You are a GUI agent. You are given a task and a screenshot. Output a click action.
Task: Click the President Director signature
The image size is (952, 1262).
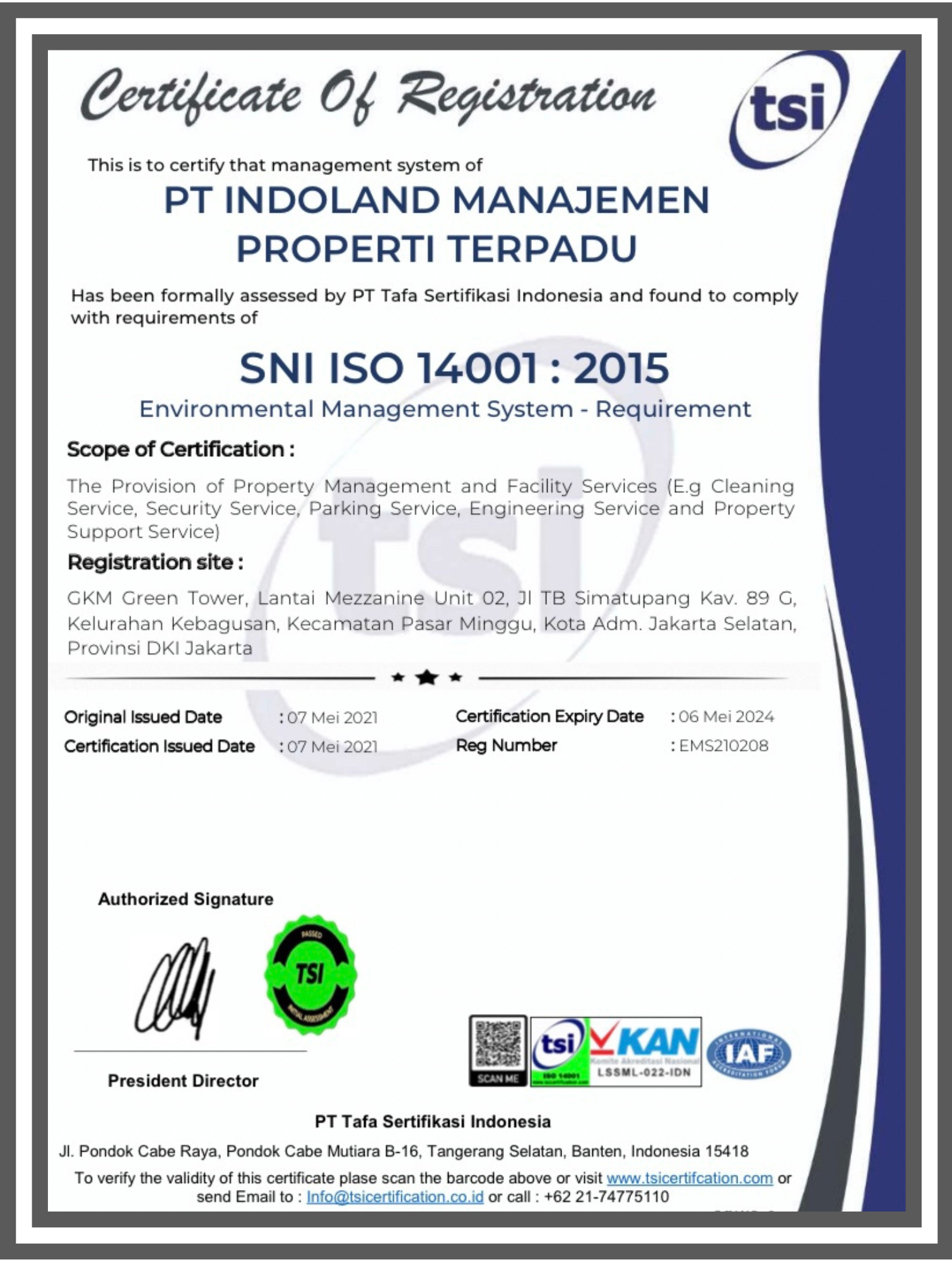click(176, 988)
